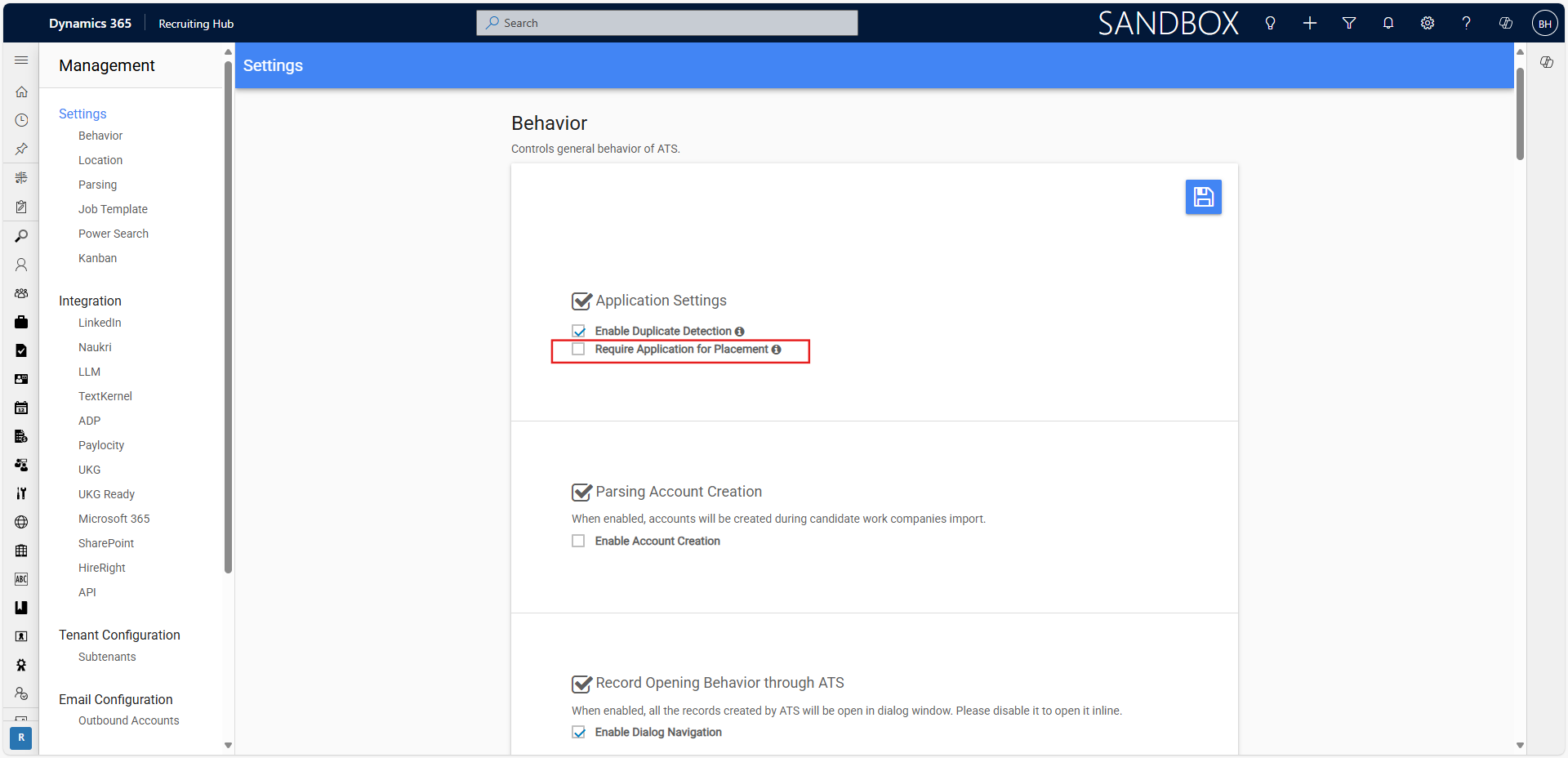This screenshot has width=1568, height=758.
Task: Open Subtenants configuration
Action: pyautogui.click(x=107, y=657)
